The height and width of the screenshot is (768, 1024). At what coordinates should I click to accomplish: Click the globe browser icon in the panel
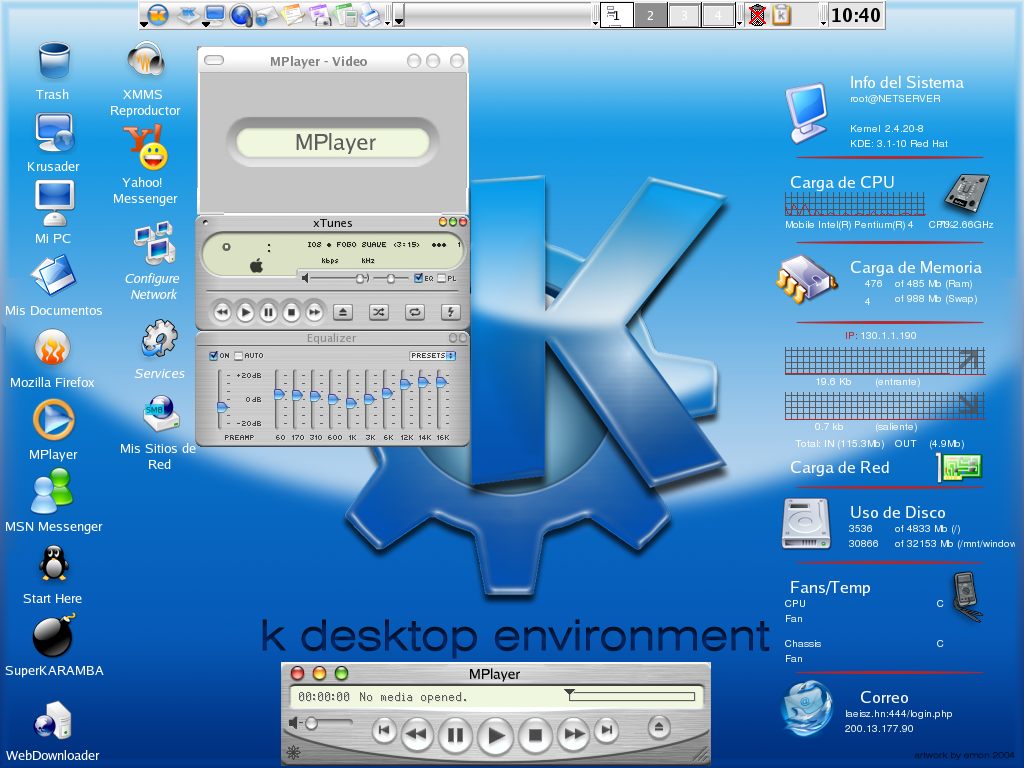click(241, 14)
